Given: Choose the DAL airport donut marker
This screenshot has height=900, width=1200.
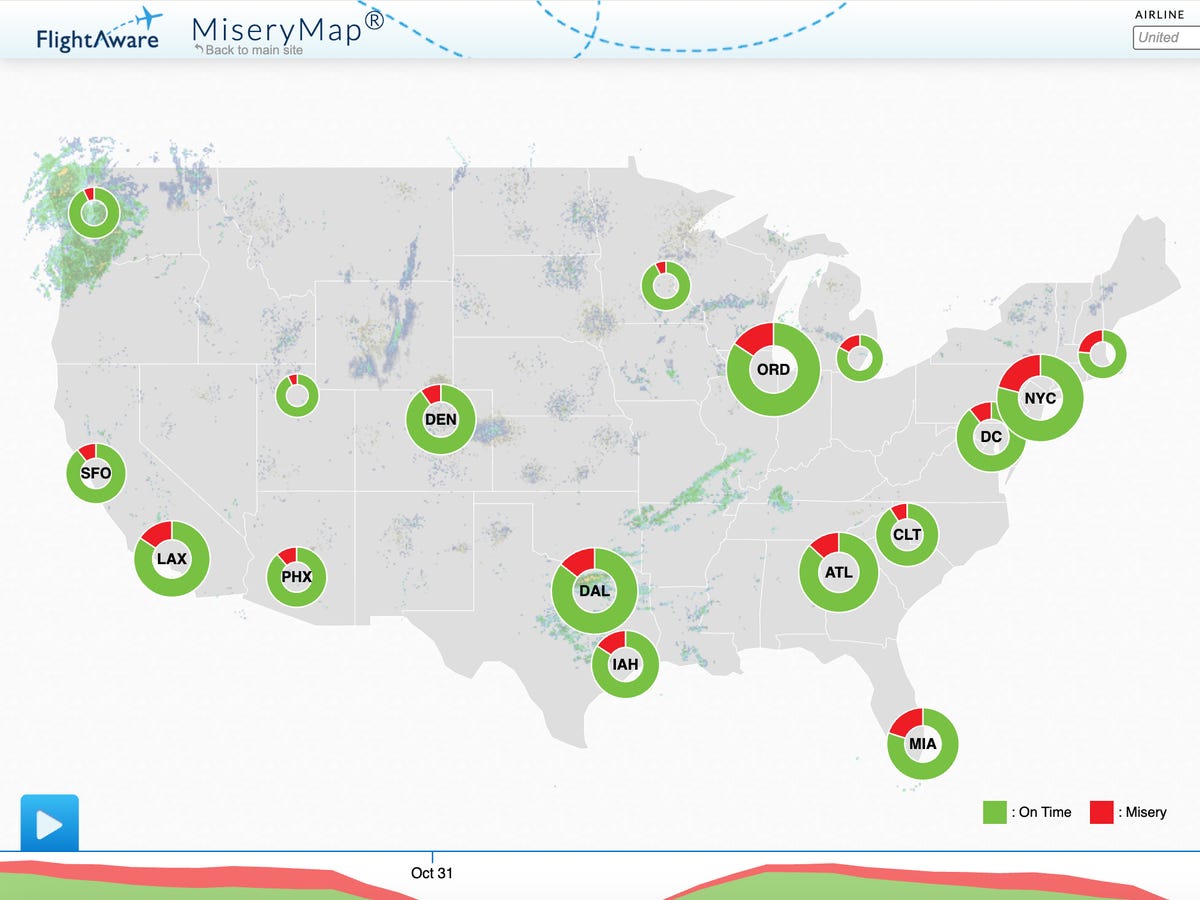Looking at the screenshot, I should click(x=594, y=590).
